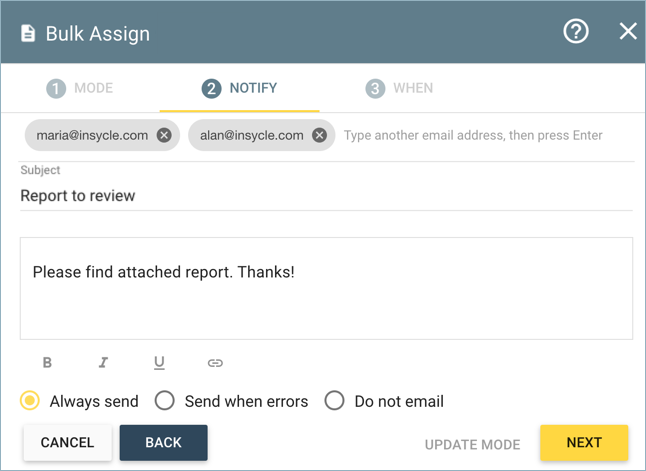The image size is (646, 471).
Task: Click Update Mode
Action: [x=473, y=445]
